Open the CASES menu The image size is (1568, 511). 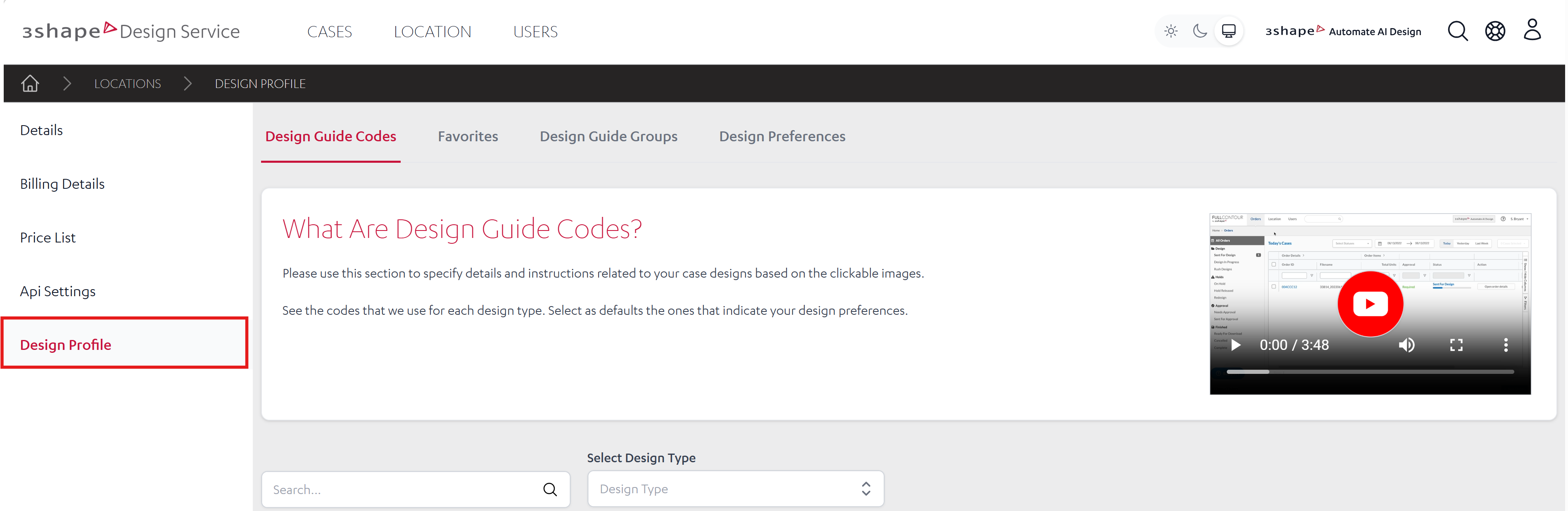[x=329, y=32]
